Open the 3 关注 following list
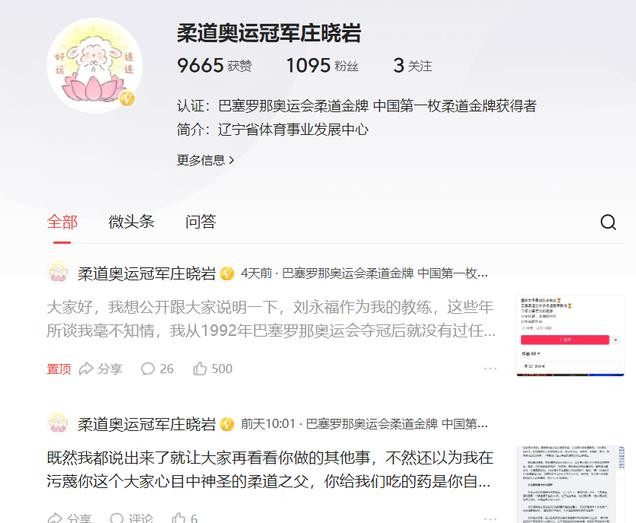This screenshot has width=636, height=523. [413, 65]
